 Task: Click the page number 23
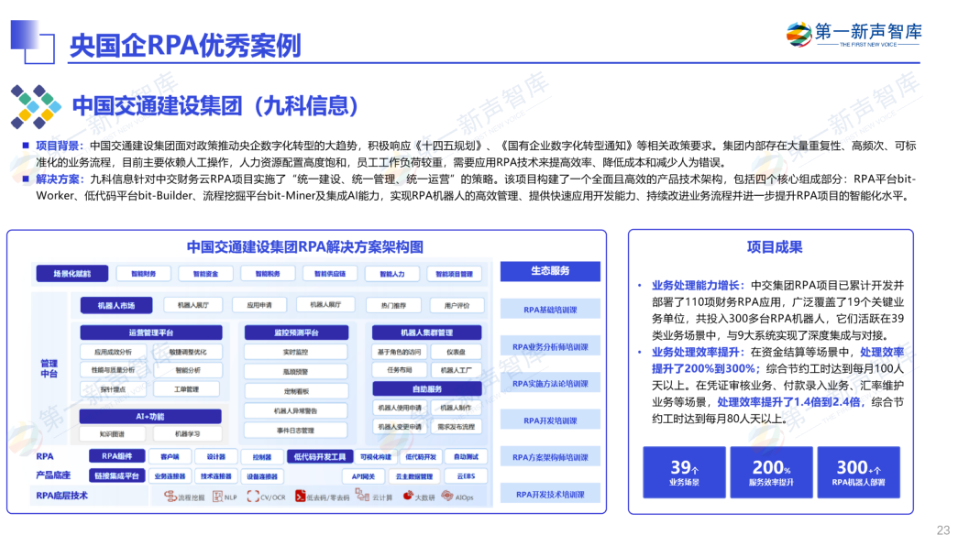click(x=943, y=530)
